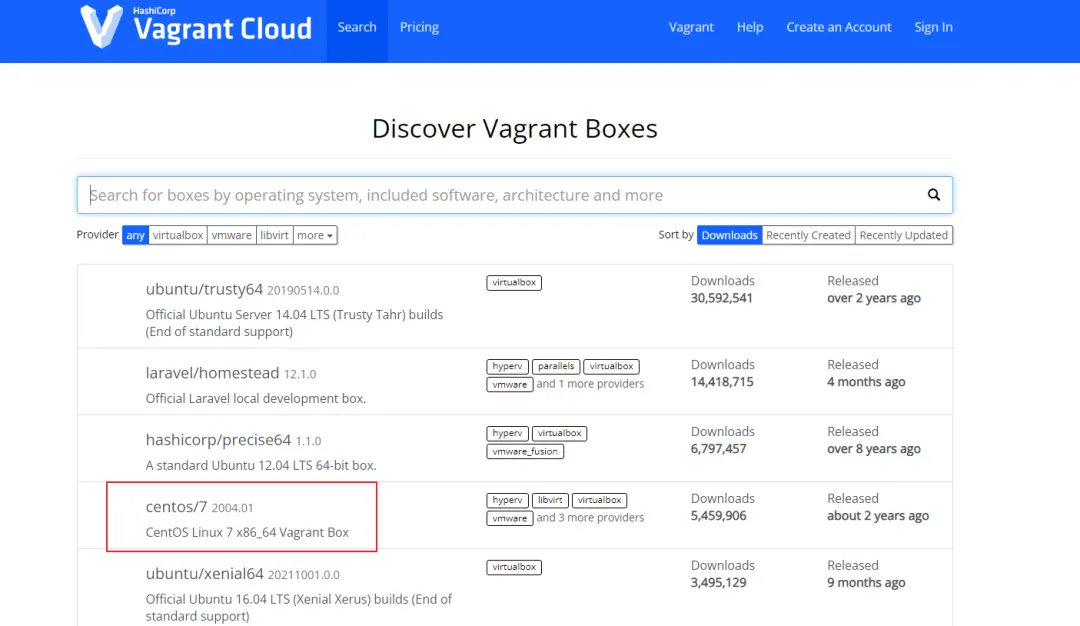Open the hashicorp/precise64 box

pos(218,439)
